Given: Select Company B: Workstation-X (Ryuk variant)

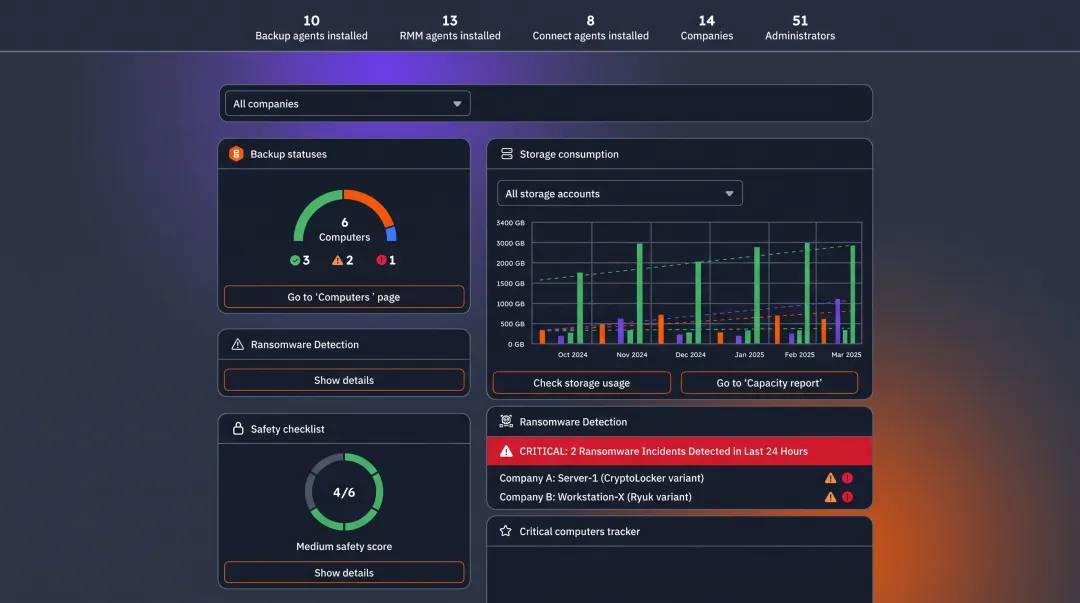Looking at the screenshot, I should coord(595,497).
